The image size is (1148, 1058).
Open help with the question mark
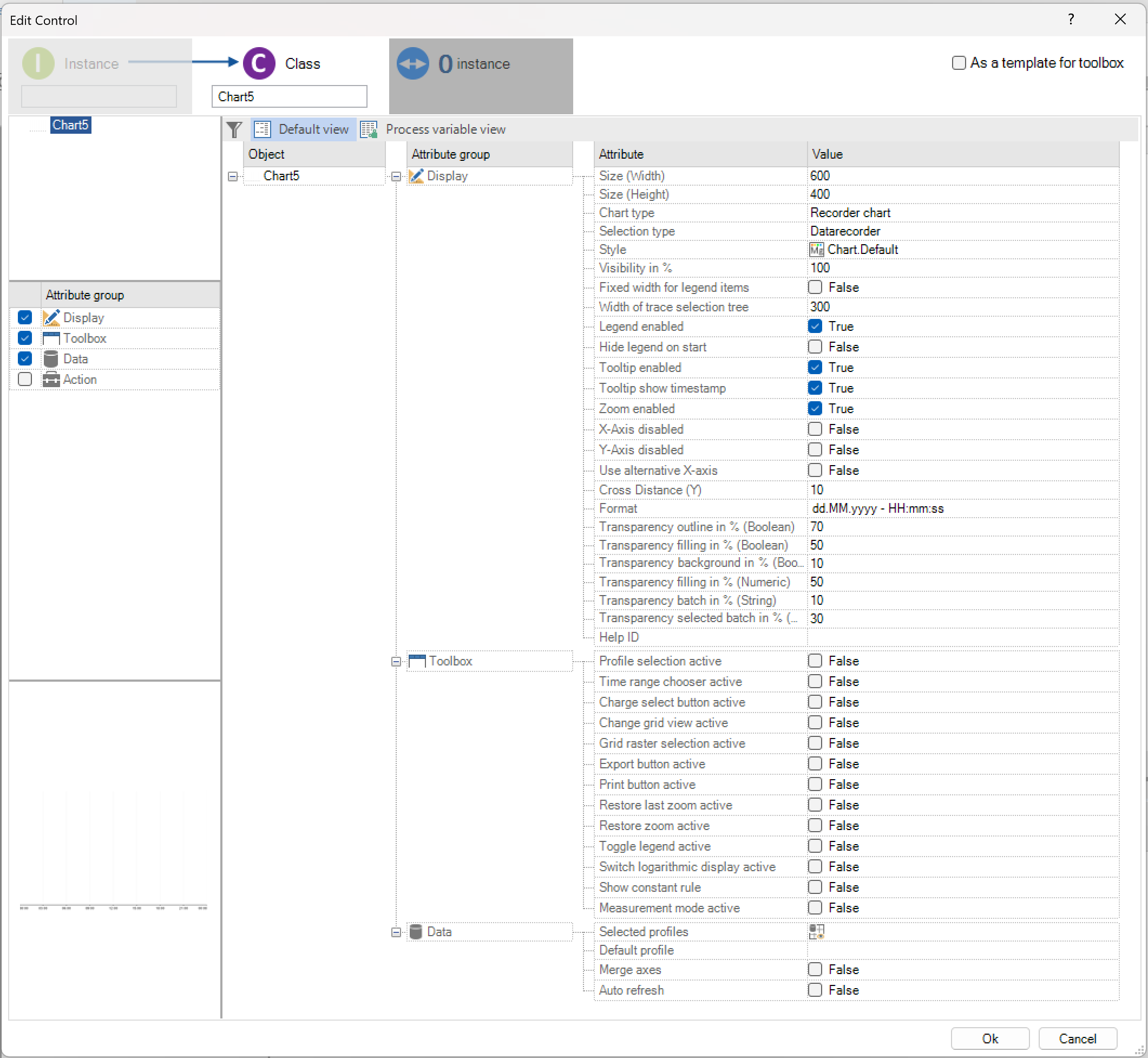click(x=1071, y=19)
